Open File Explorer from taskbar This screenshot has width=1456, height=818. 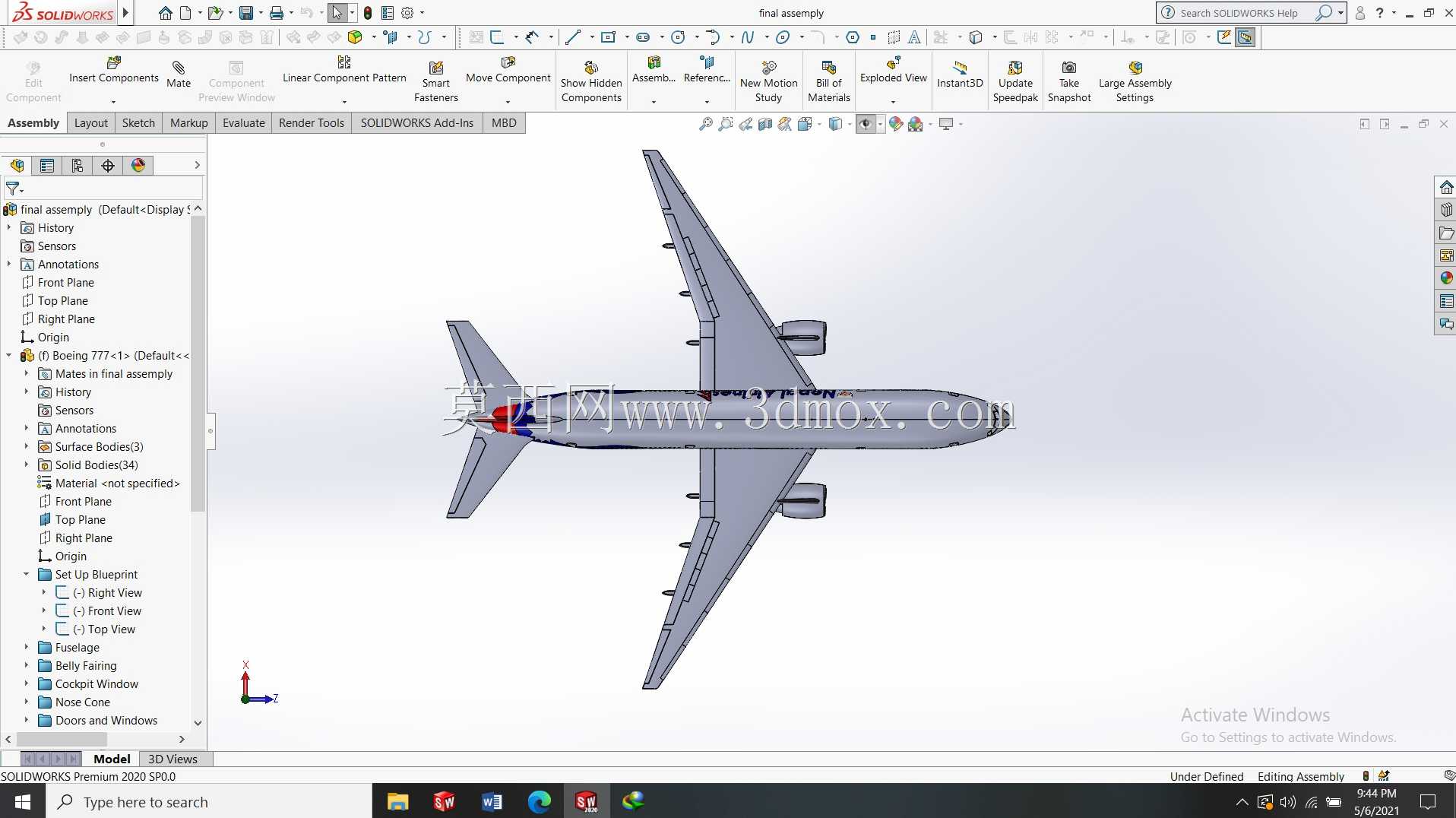tap(397, 801)
